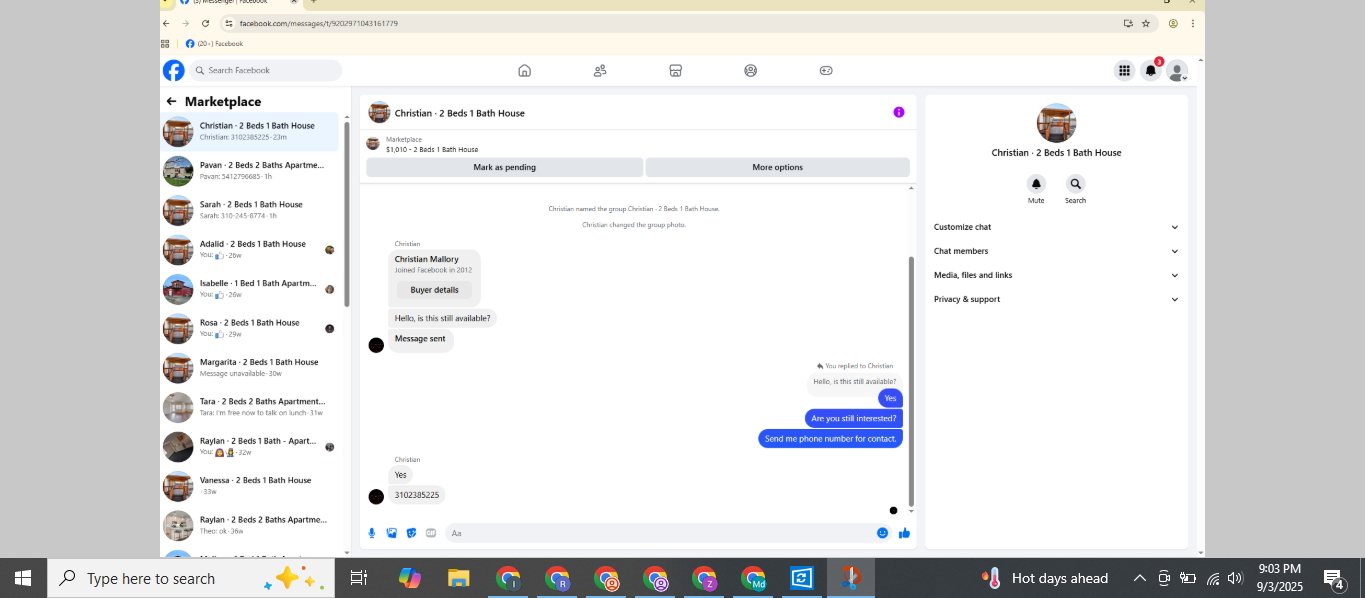Image resolution: width=1365 pixels, height=598 pixels.
Task: Open the Sarah 2 Beds 1 Bath House chat
Action: (250, 210)
